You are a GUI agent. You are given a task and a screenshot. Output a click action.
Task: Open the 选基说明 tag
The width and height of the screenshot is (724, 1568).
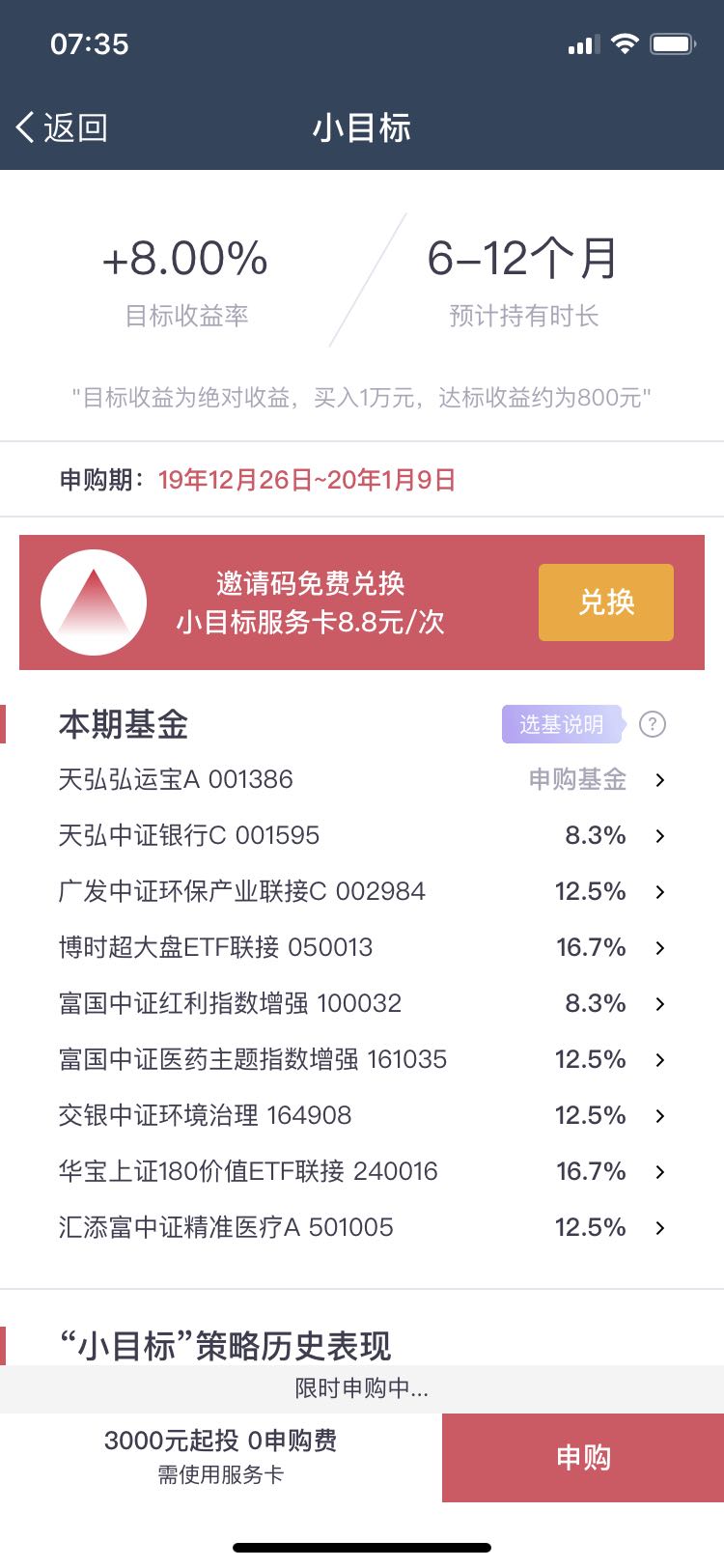(562, 724)
